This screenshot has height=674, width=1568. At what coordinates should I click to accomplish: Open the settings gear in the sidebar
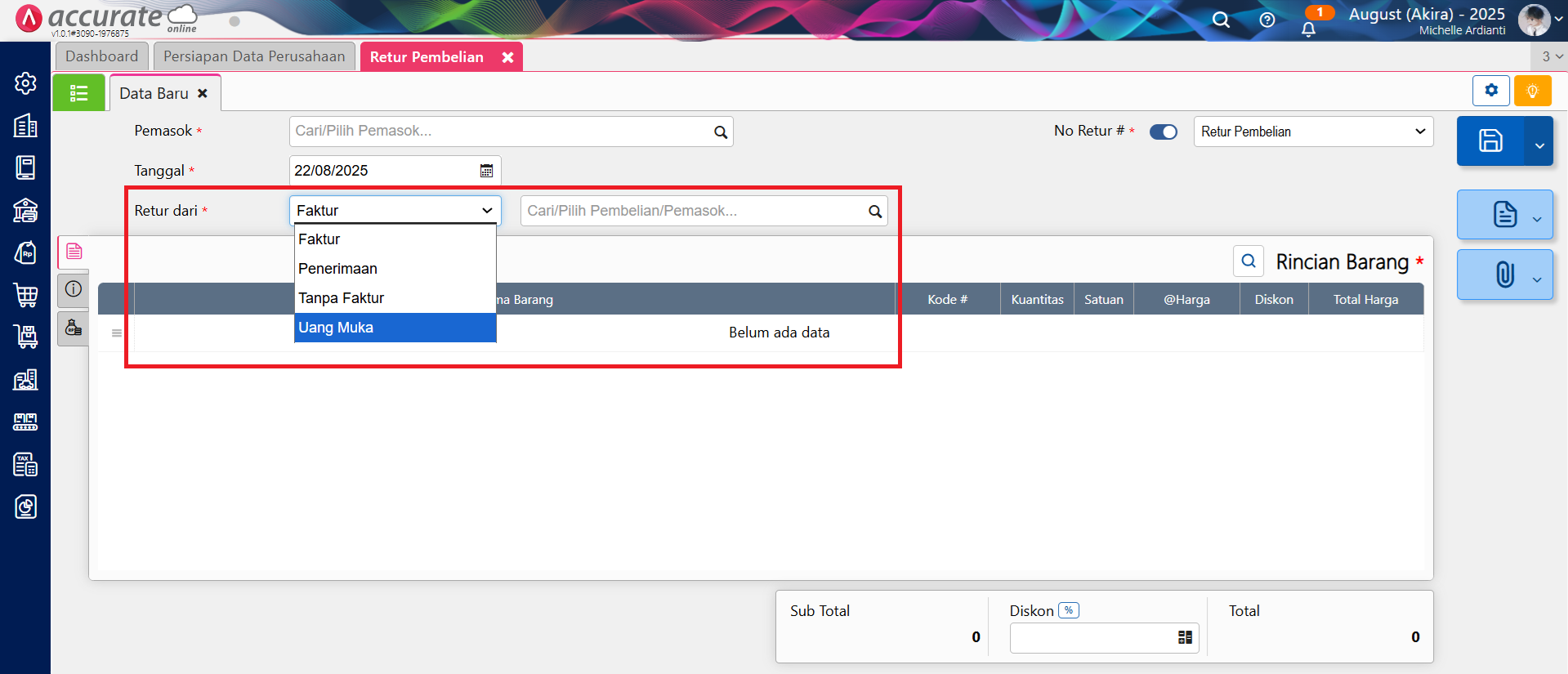point(25,83)
